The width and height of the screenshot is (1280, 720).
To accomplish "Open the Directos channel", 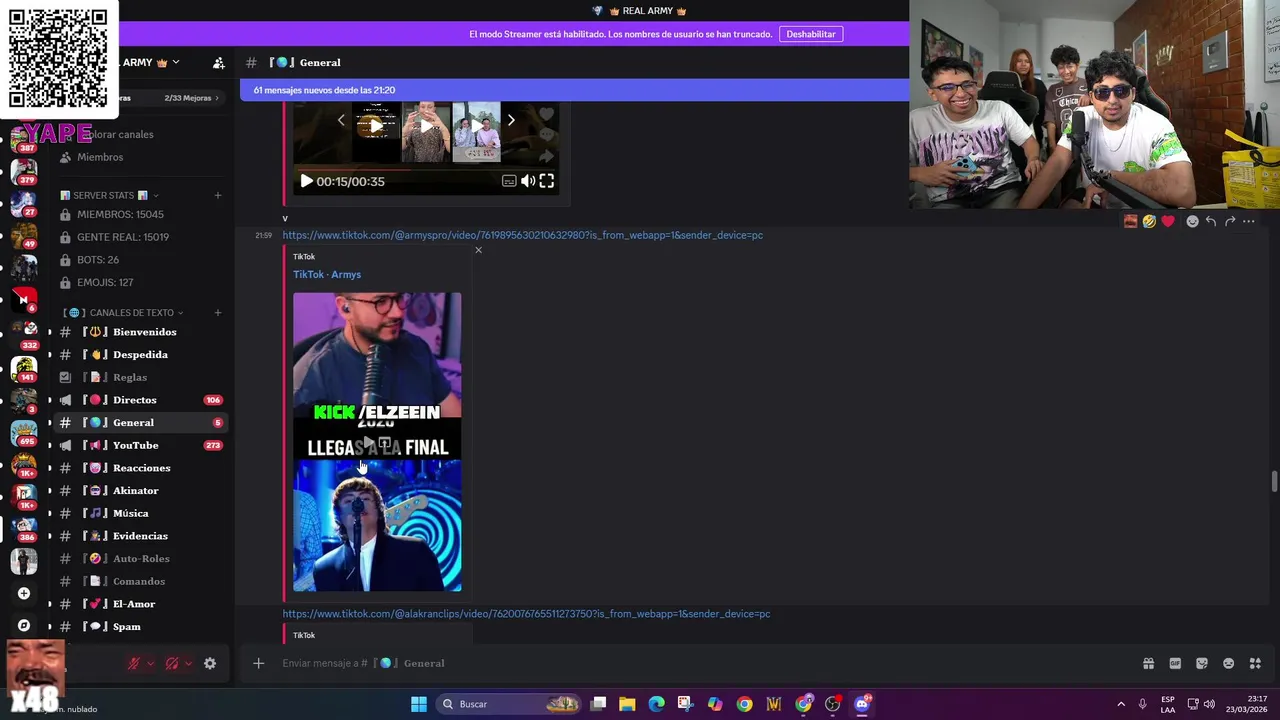I will click(139, 400).
